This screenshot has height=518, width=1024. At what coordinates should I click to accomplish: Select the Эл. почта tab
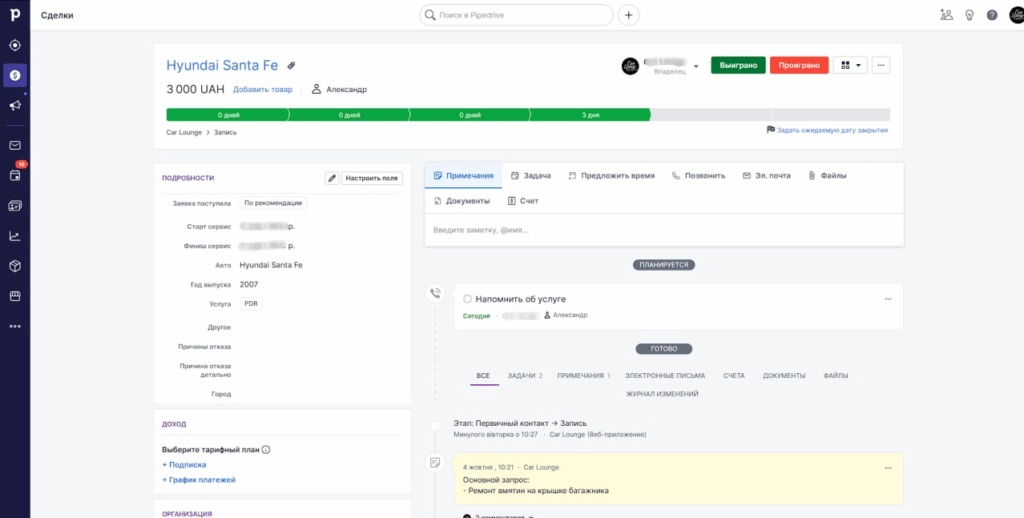(767, 176)
